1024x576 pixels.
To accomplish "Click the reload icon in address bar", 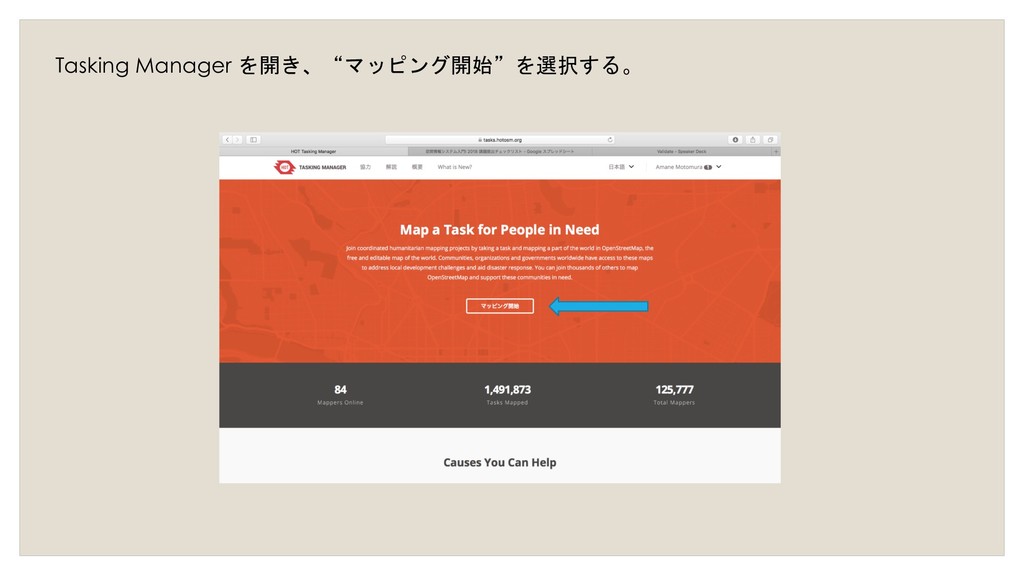I will point(610,140).
